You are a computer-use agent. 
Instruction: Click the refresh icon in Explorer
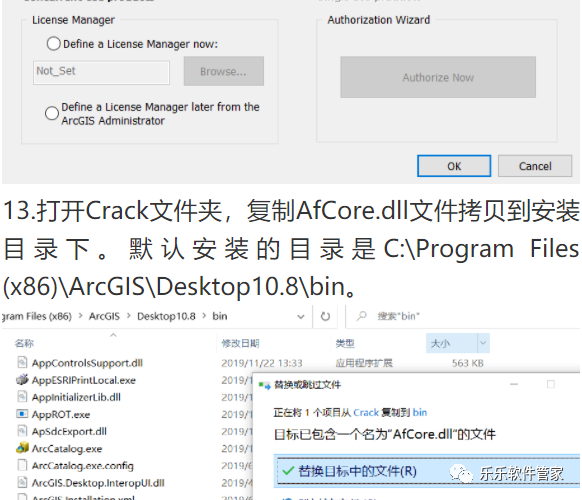[325, 316]
